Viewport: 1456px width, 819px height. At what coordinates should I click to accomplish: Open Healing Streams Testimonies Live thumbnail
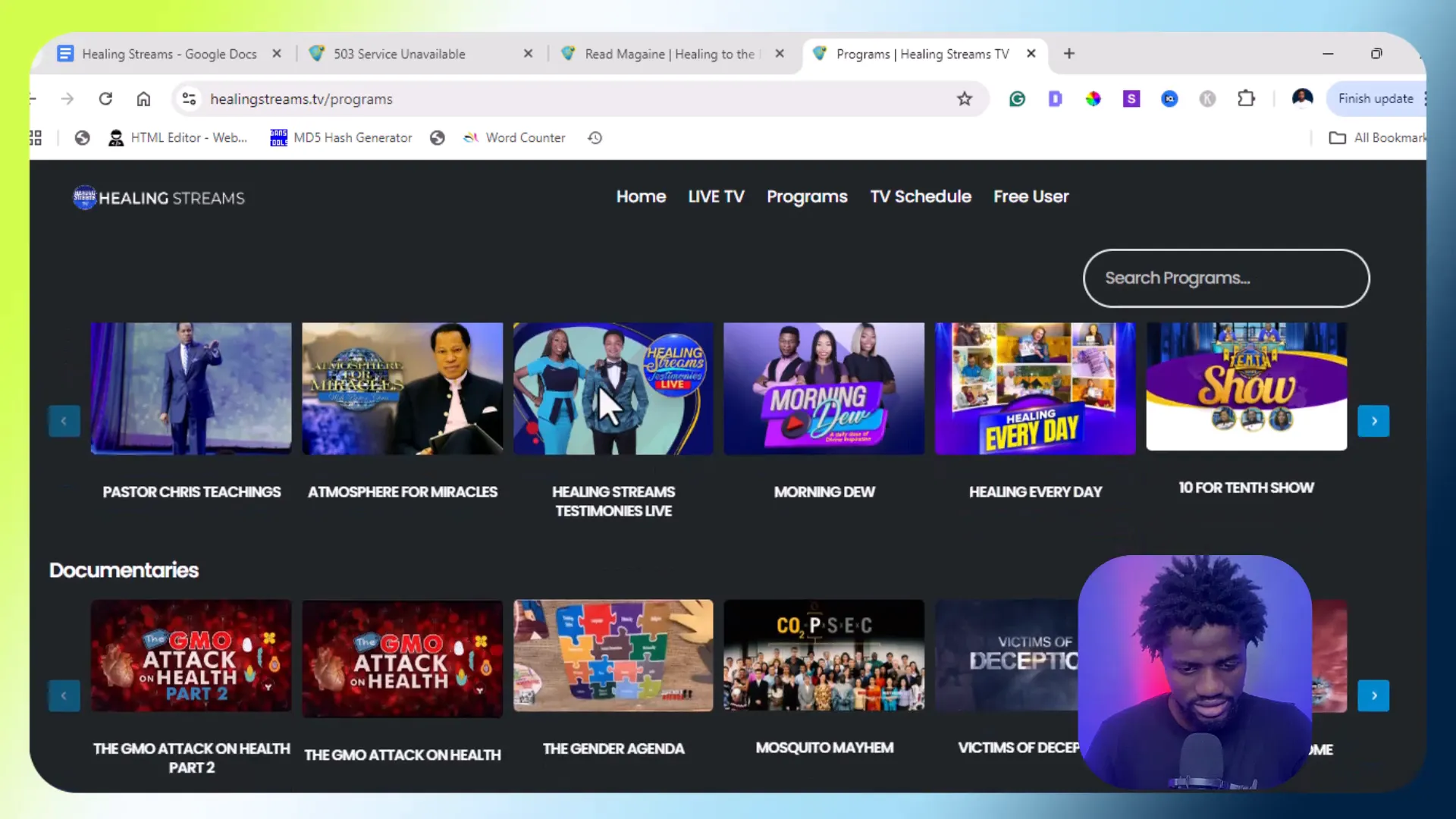613,388
